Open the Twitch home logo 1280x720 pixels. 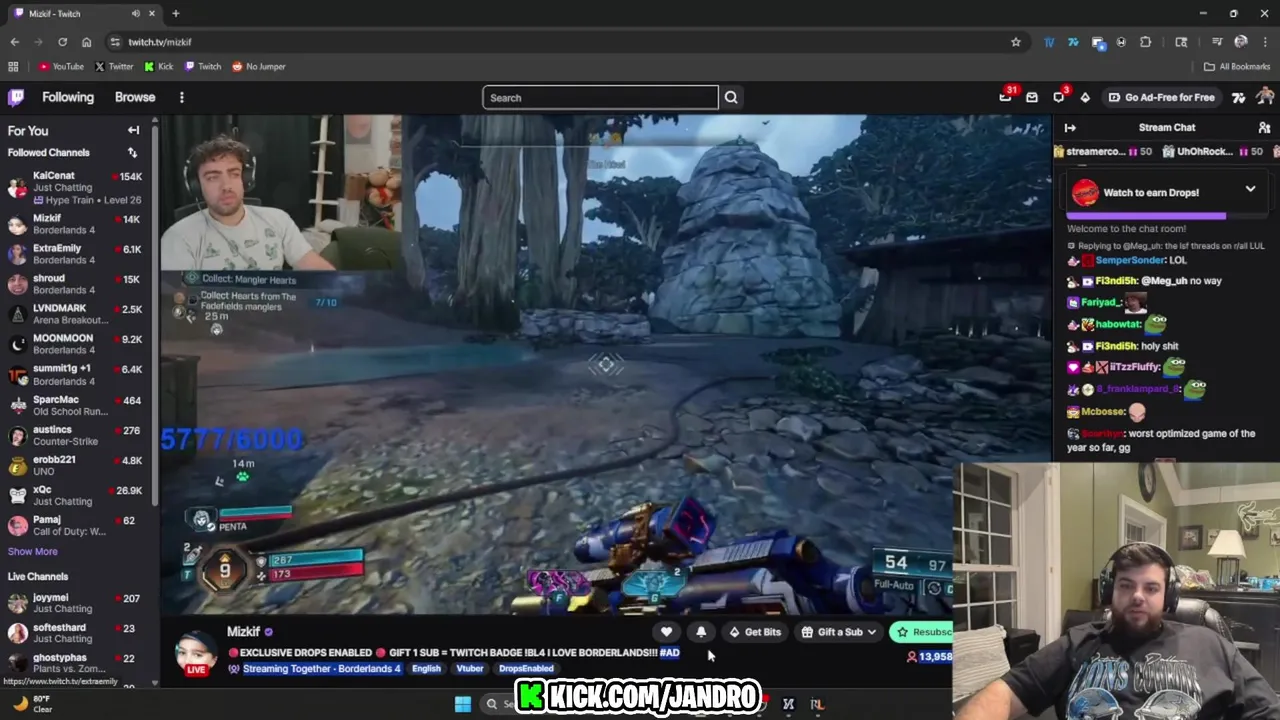coord(16,97)
